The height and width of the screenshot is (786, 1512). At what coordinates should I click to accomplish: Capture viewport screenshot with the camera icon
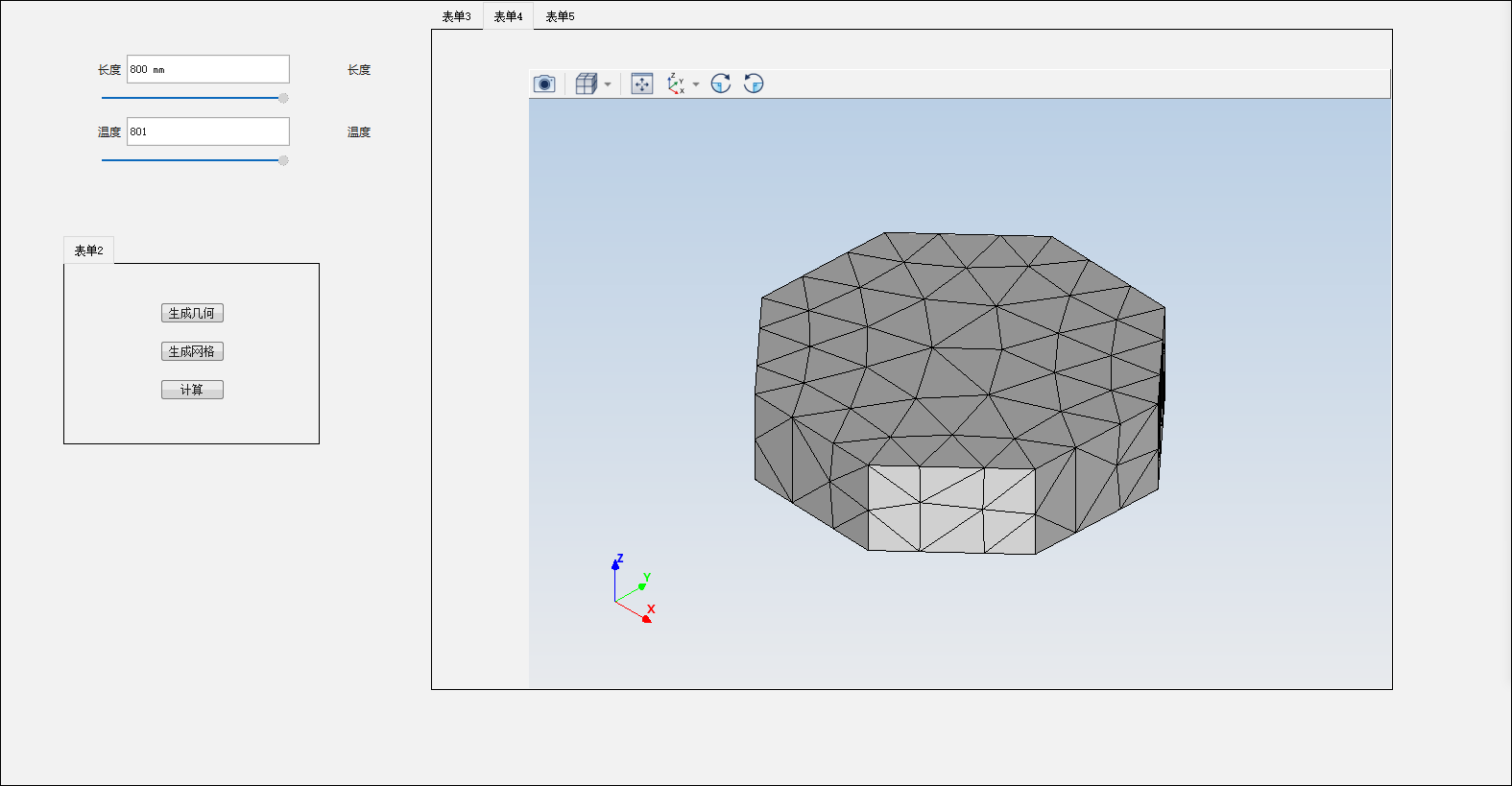[544, 84]
